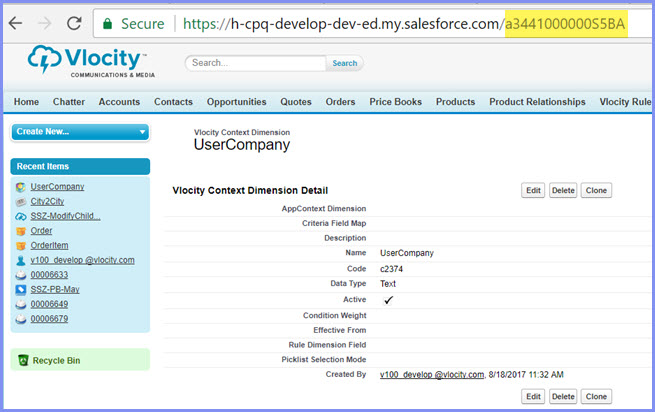This screenshot has width=655, height=412.
Task: Open the OrderItem recent item link
Action: tap(49, 245)
